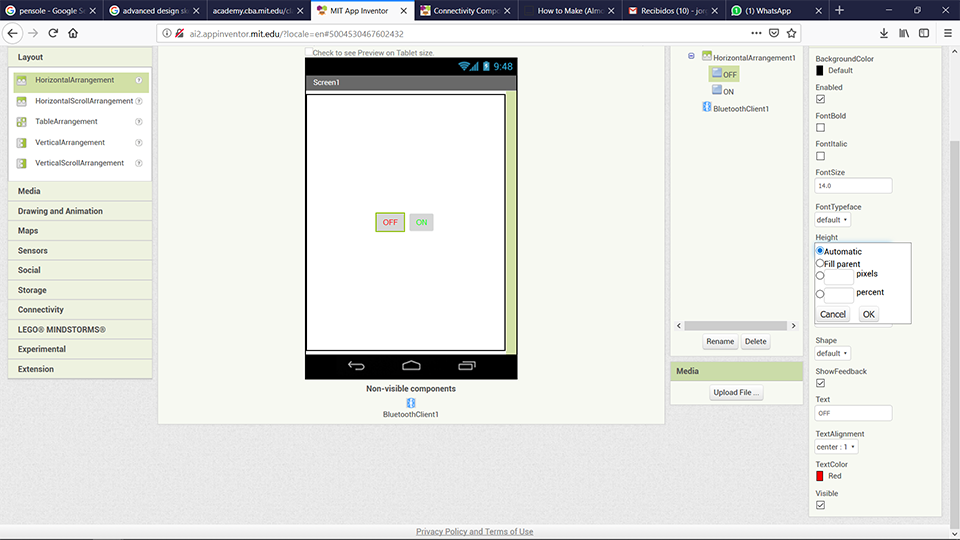Open the Firefox hamburger menu

[x=947, y=33]
